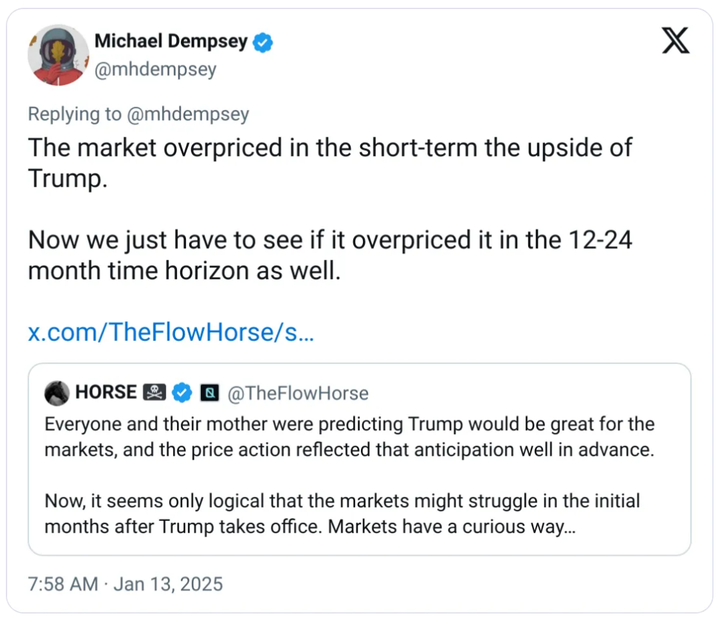Open the @TheFlowHorse handle

pyautogui.click(x=298, y=392)
